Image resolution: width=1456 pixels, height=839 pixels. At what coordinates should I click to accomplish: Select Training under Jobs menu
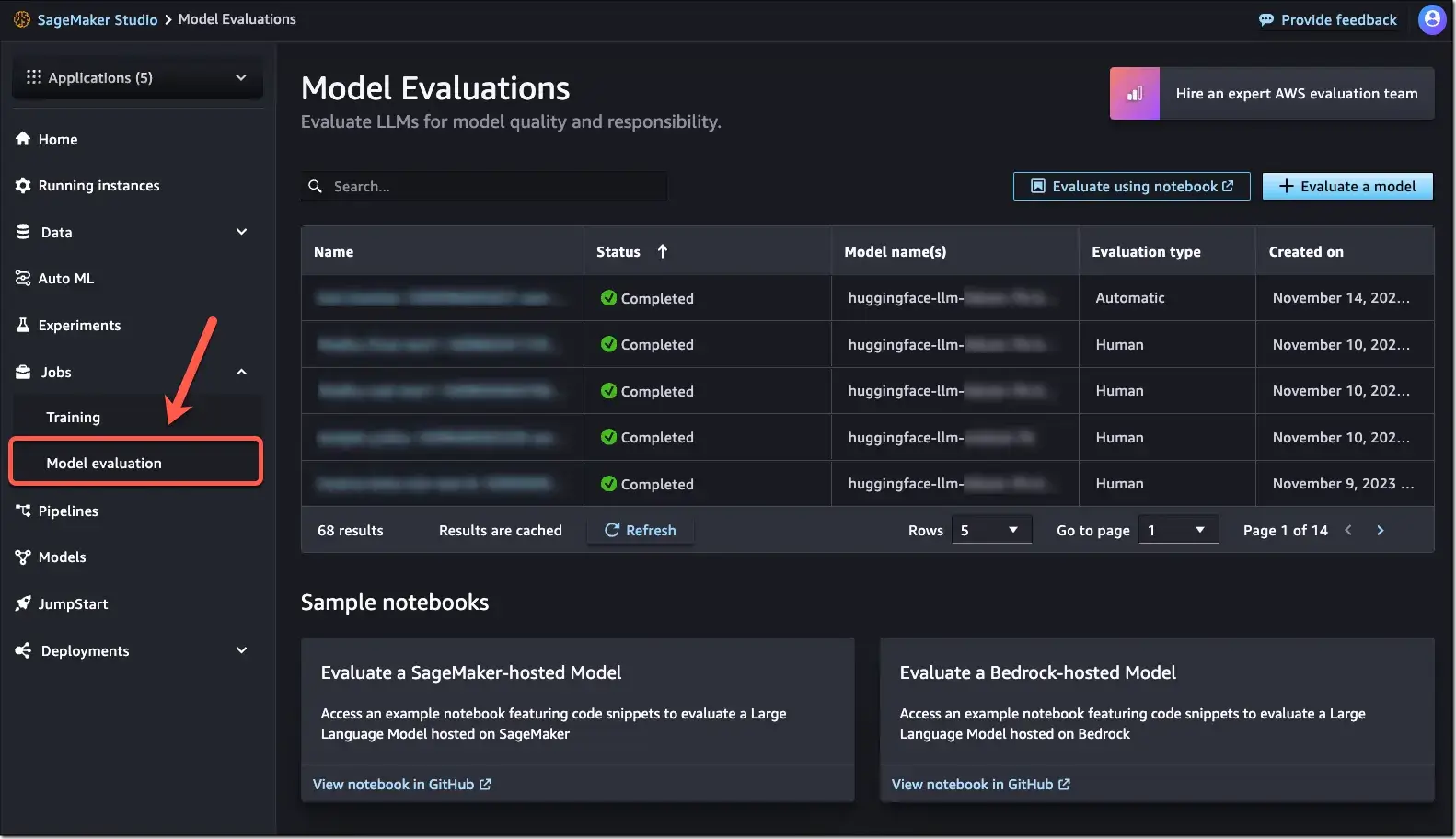tap(74, 418)
